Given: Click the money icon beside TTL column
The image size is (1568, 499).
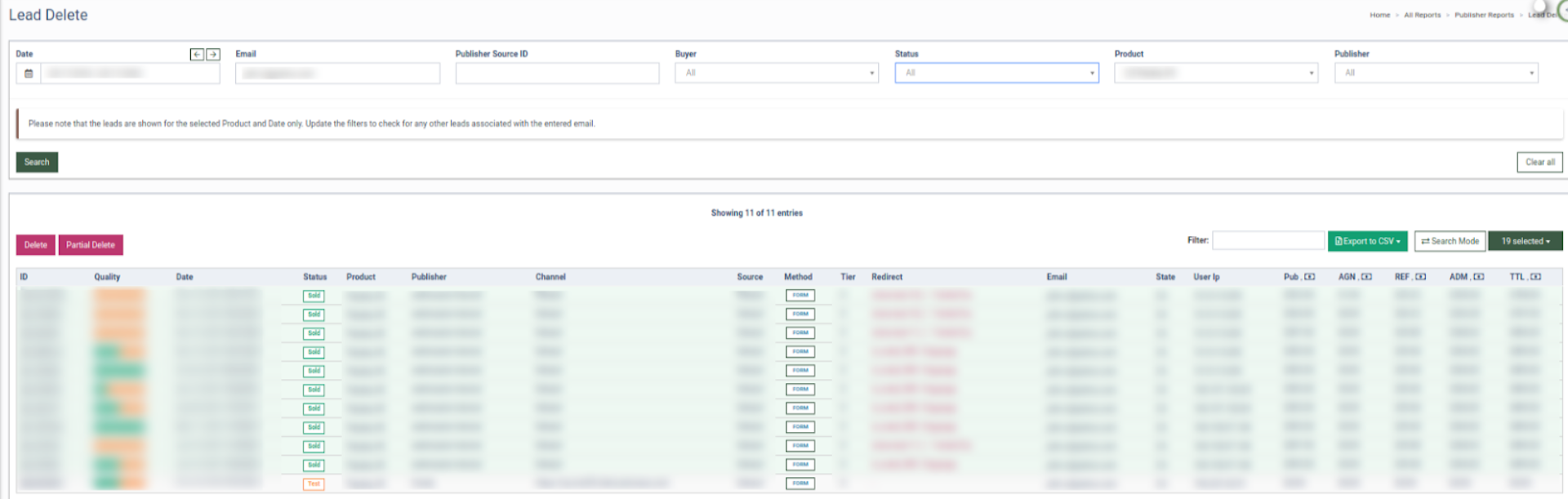Looking at the screenshot, I should pos(1535,277).
